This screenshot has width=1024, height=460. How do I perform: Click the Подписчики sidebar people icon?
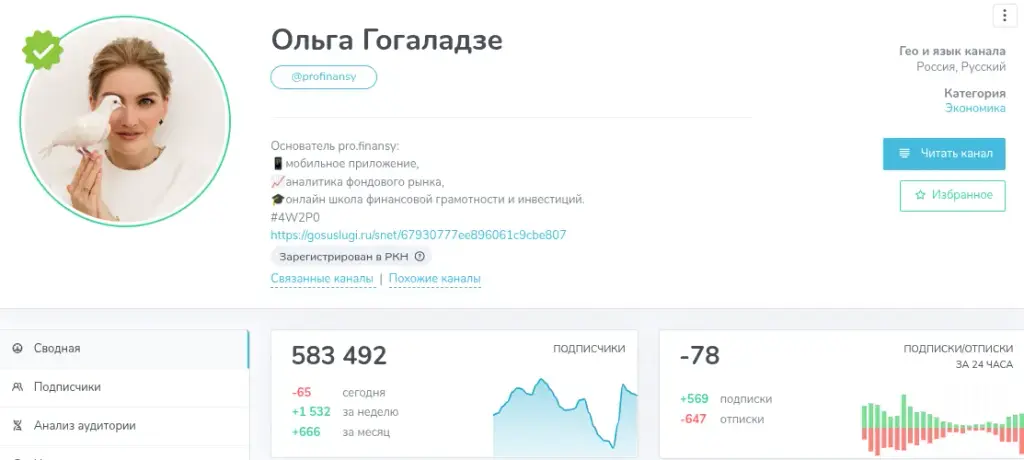pos(18,387)
